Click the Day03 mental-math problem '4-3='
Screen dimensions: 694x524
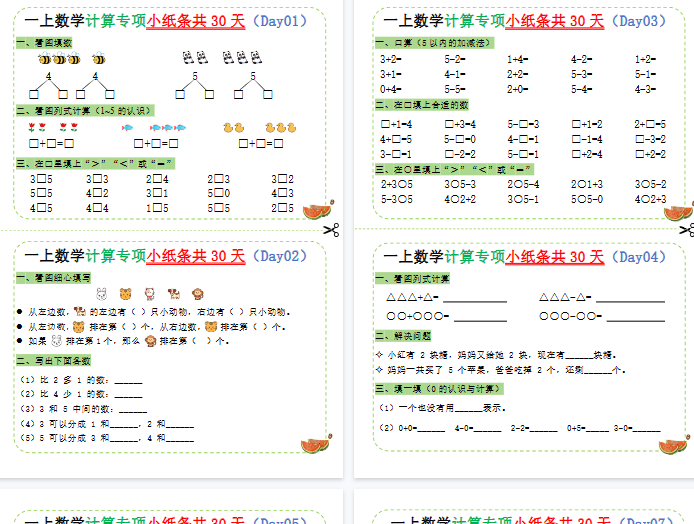tap(645, 89)
